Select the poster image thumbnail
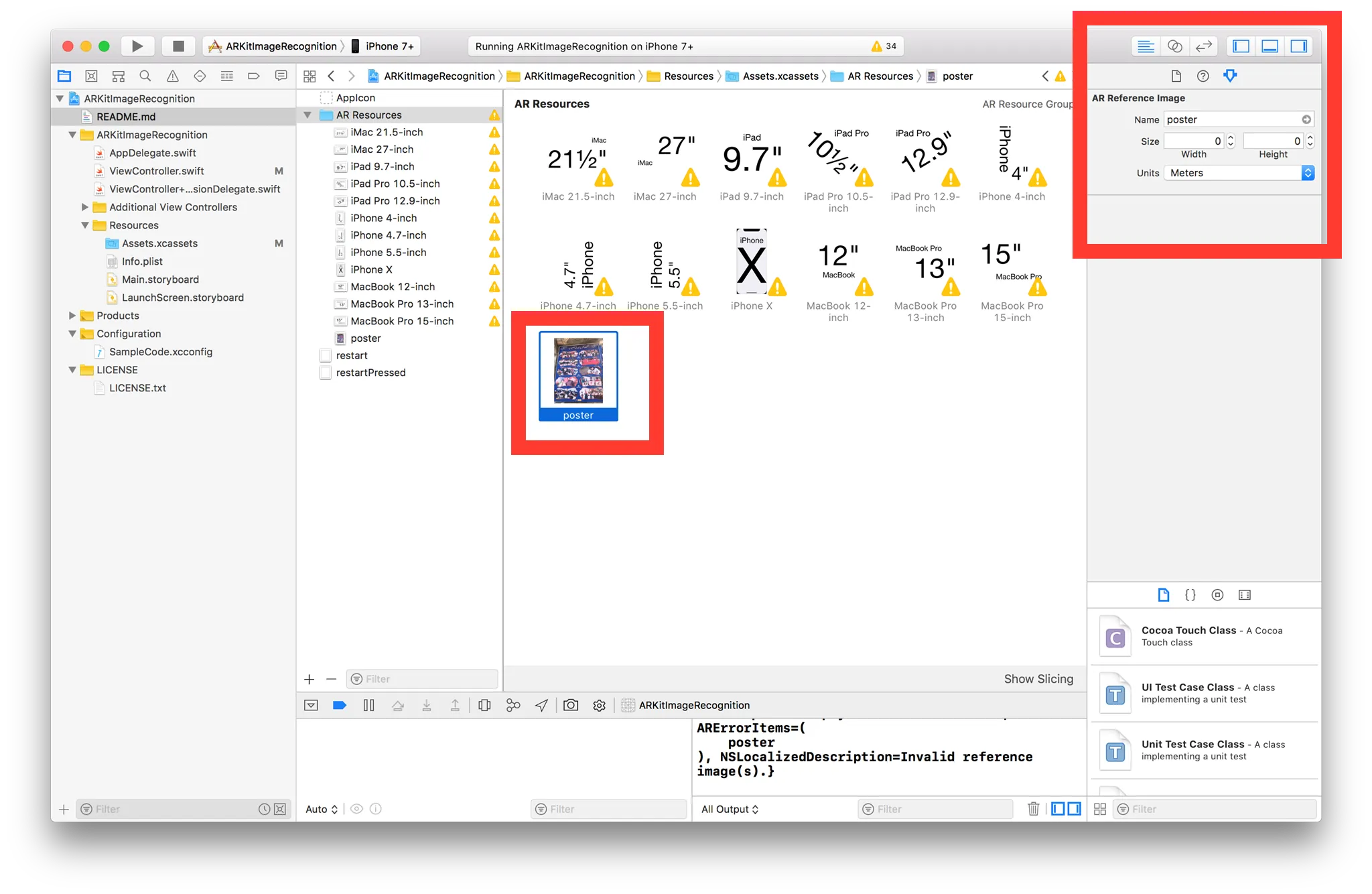1372x894 pixels. 578,371
